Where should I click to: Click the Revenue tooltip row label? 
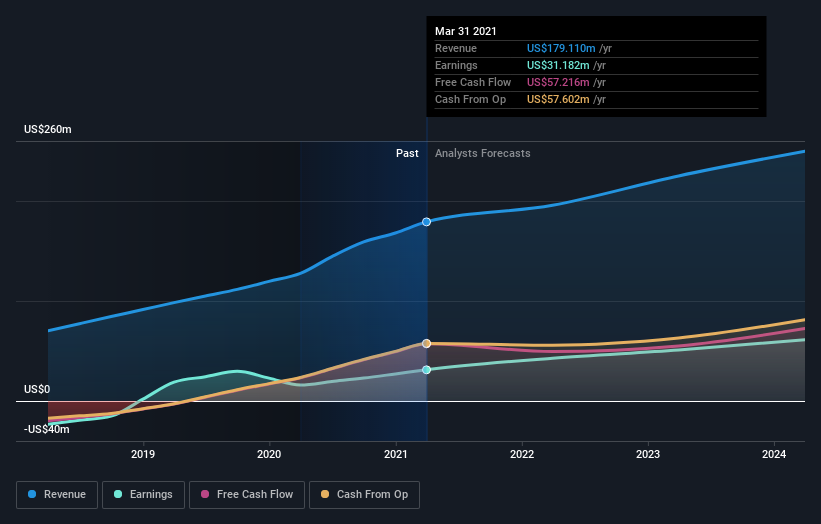tap(456, 48)
